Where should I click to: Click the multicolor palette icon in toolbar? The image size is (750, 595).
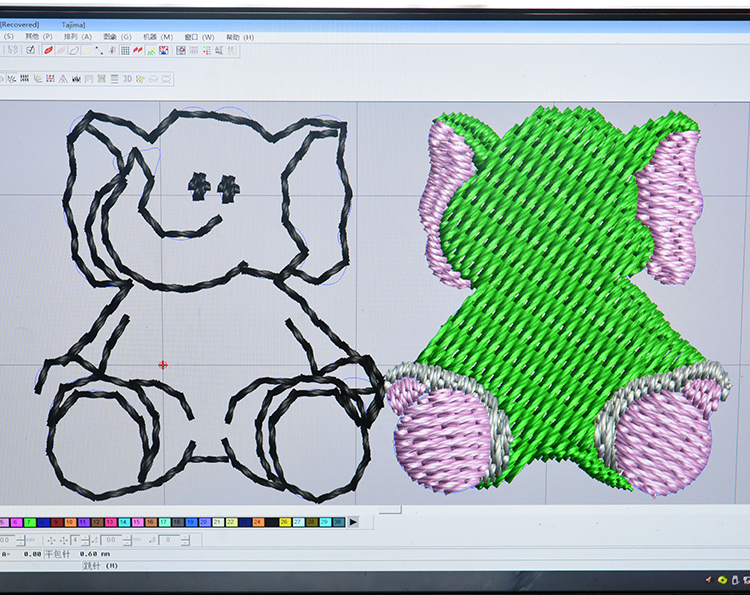(x=163, y=49)
